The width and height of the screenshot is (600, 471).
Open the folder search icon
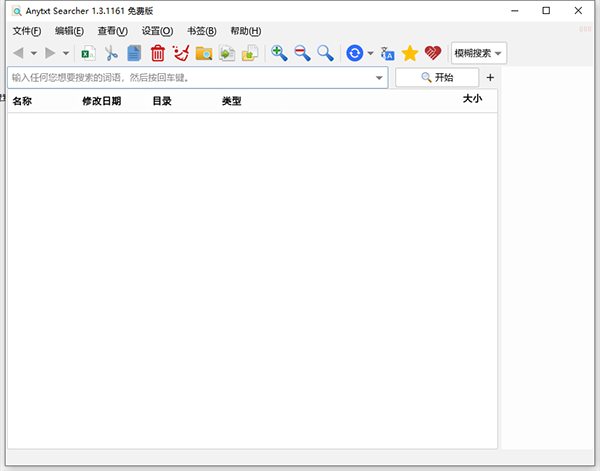tap(204, 53)
